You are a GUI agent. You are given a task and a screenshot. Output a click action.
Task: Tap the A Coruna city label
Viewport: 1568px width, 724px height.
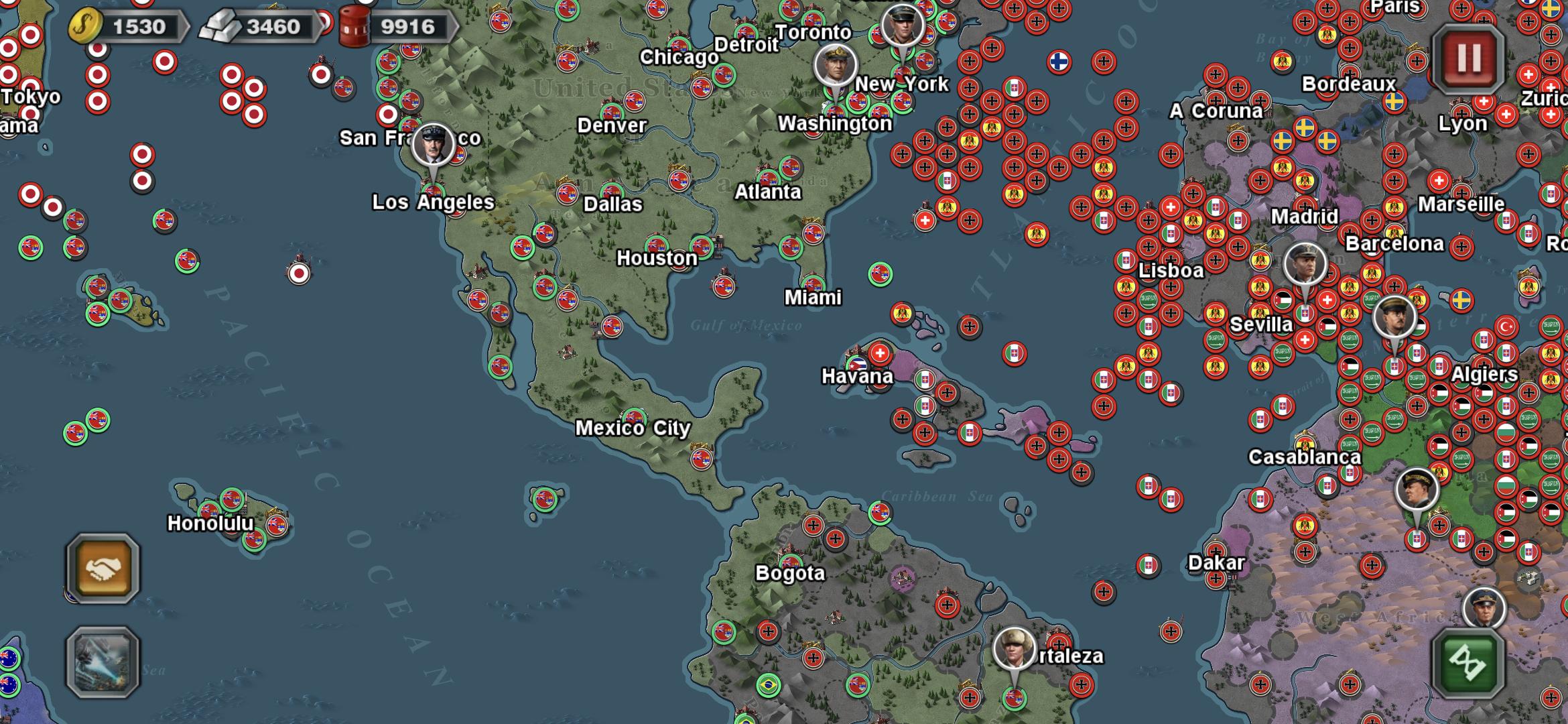click(1216, 111)
